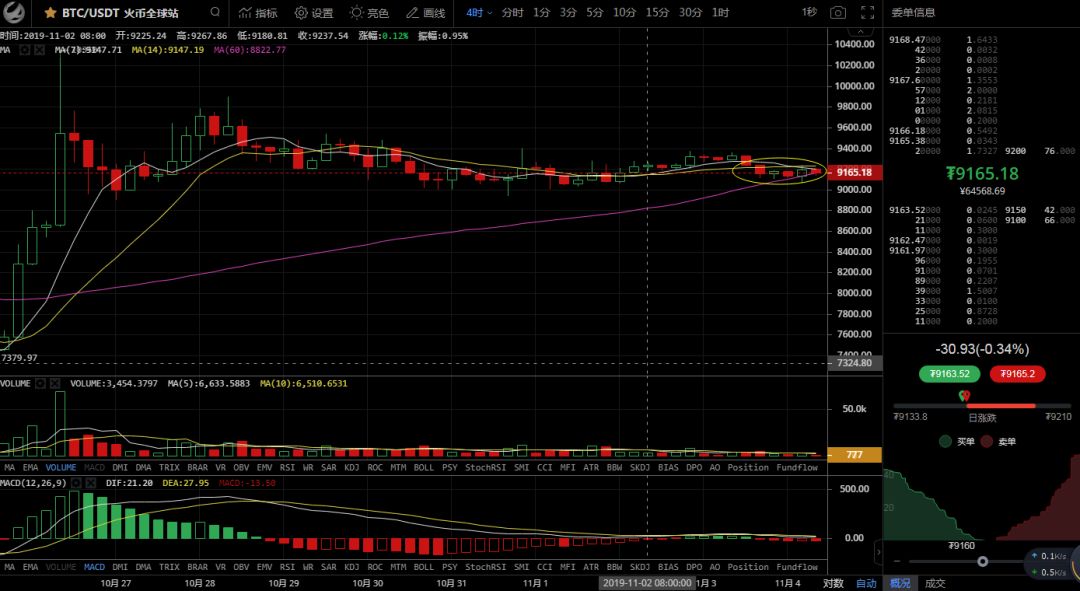Click the red ₮9165.2 ask price button
Viewport: 1080px width, 591px height.
tap(1017, 374)
